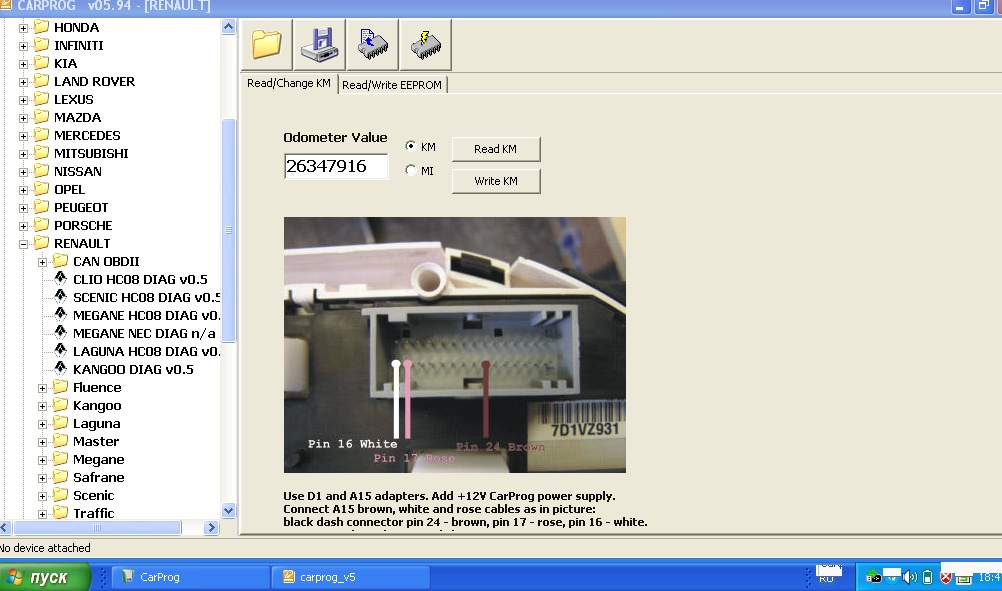The height and width of the screenshot is (591, 1002).
Task: Select CLIO HC08 DIAG v0.5 entry icon
Action: pyautogui.click(x=61, y=279)
